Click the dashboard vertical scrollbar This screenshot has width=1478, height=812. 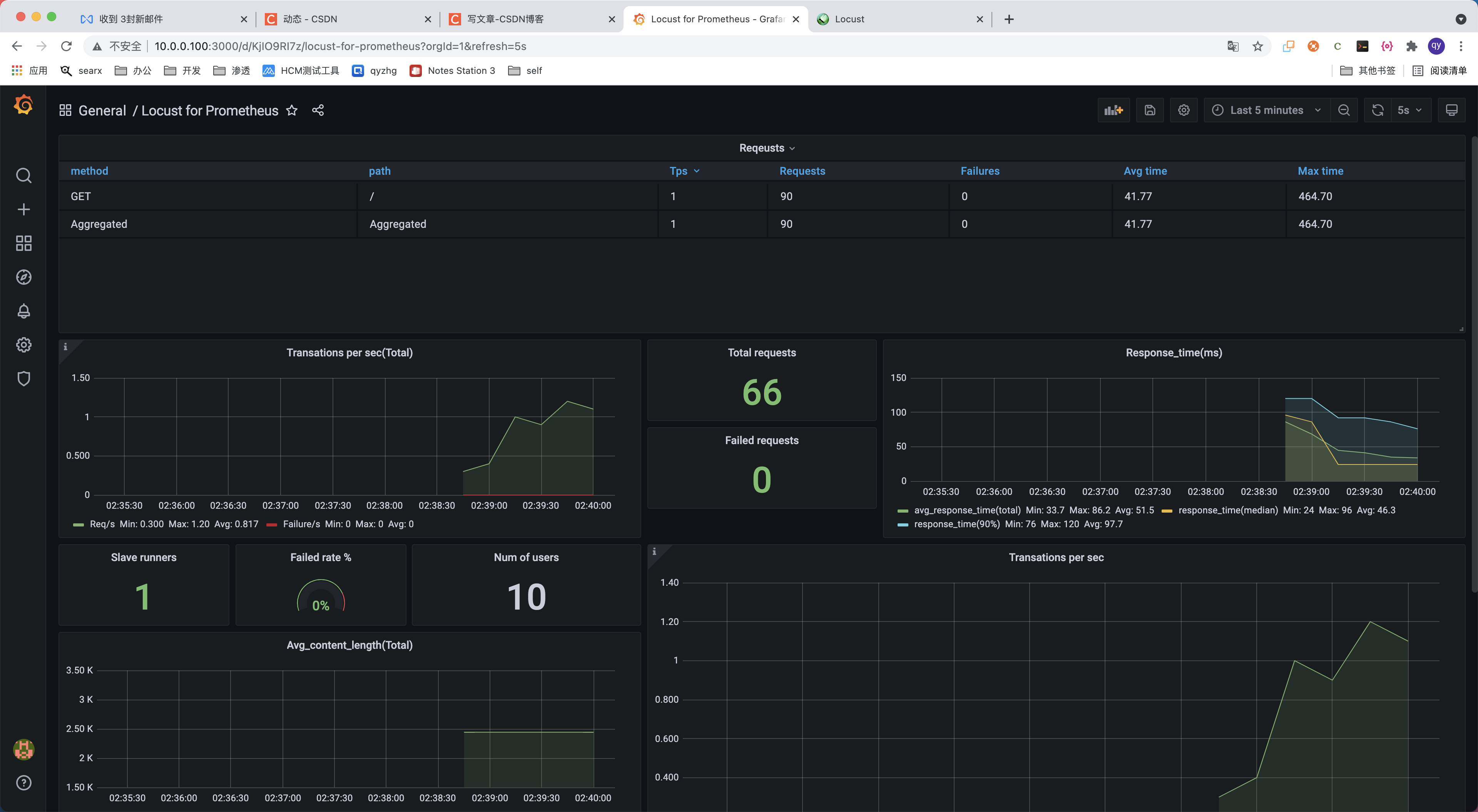(1475, 364)
